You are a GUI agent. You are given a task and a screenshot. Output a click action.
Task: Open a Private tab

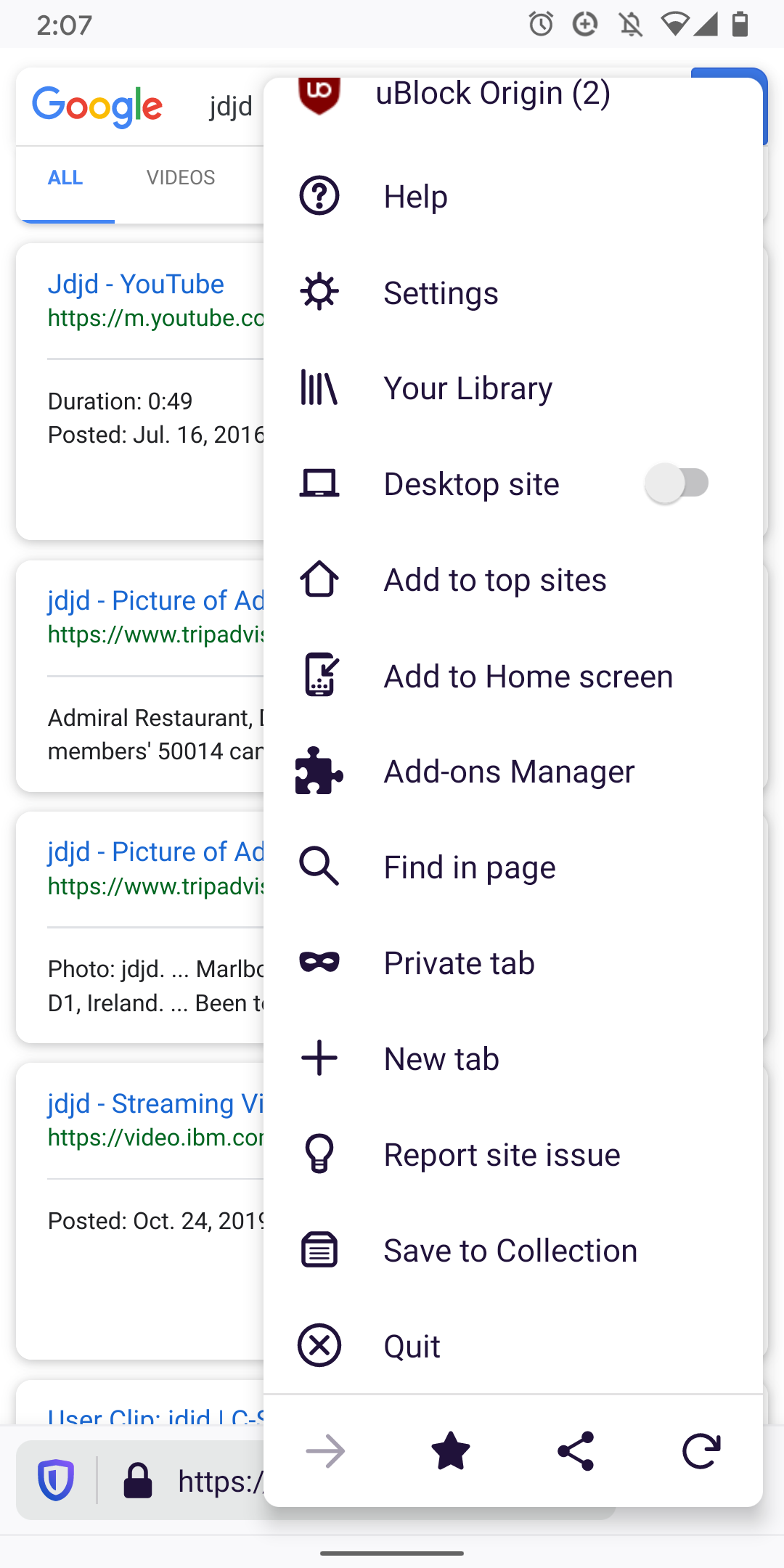pyautogui.click(x=513, y=963)
